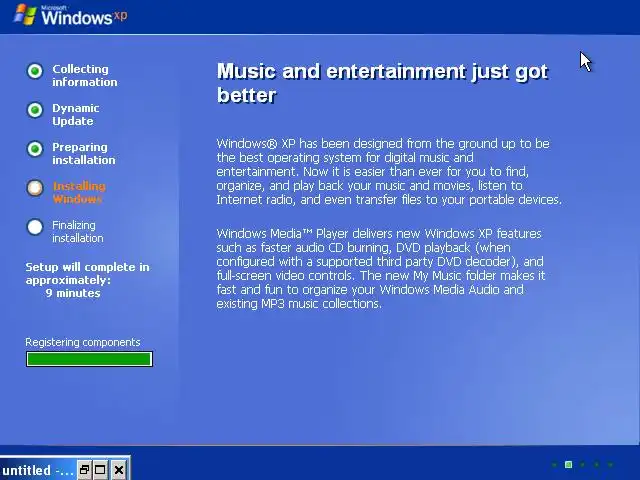
Task: Click the Preparing installation step indicator
Action: tap(35, 149)
